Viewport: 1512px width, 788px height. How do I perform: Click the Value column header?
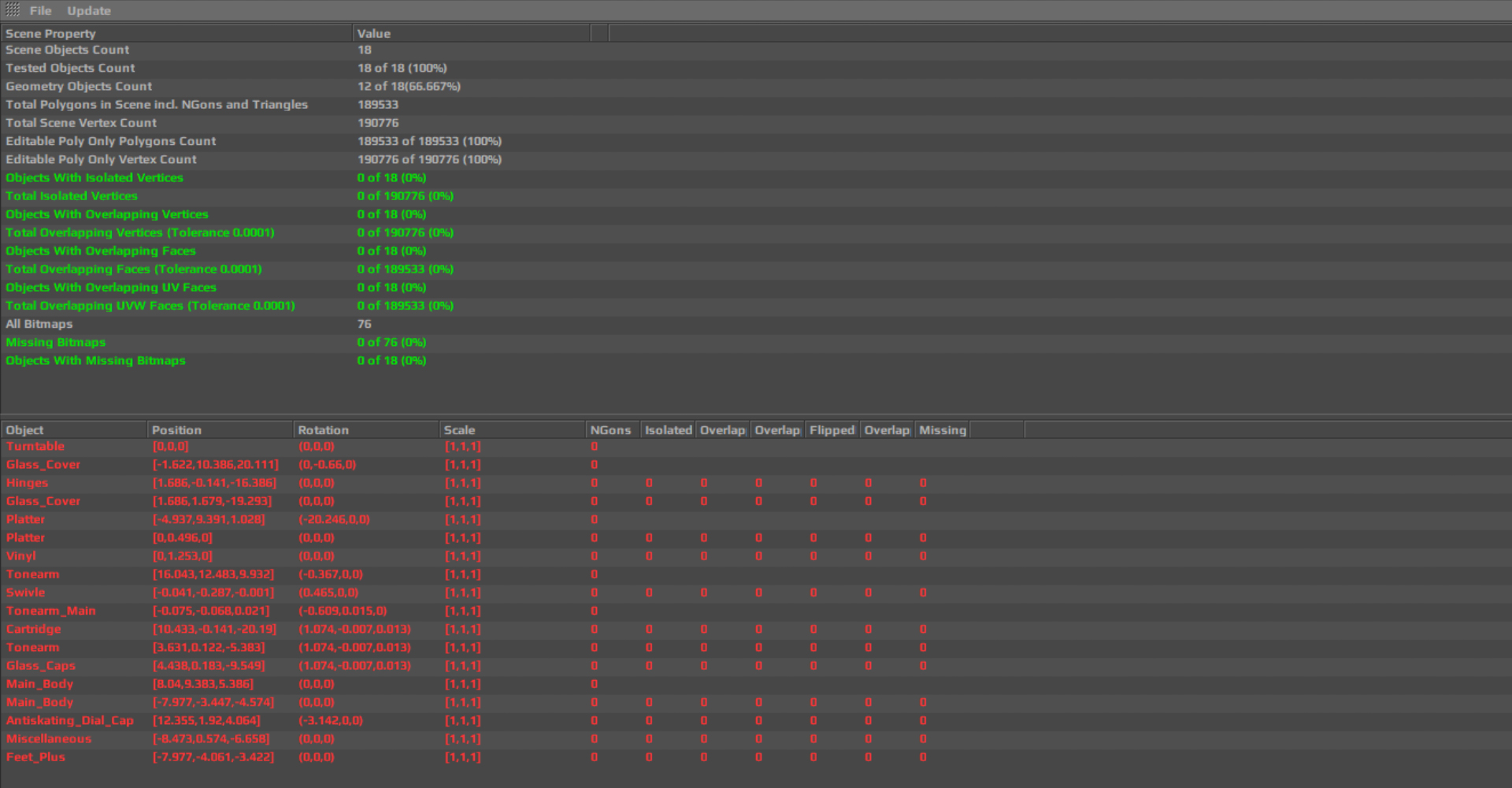[471, 33]
